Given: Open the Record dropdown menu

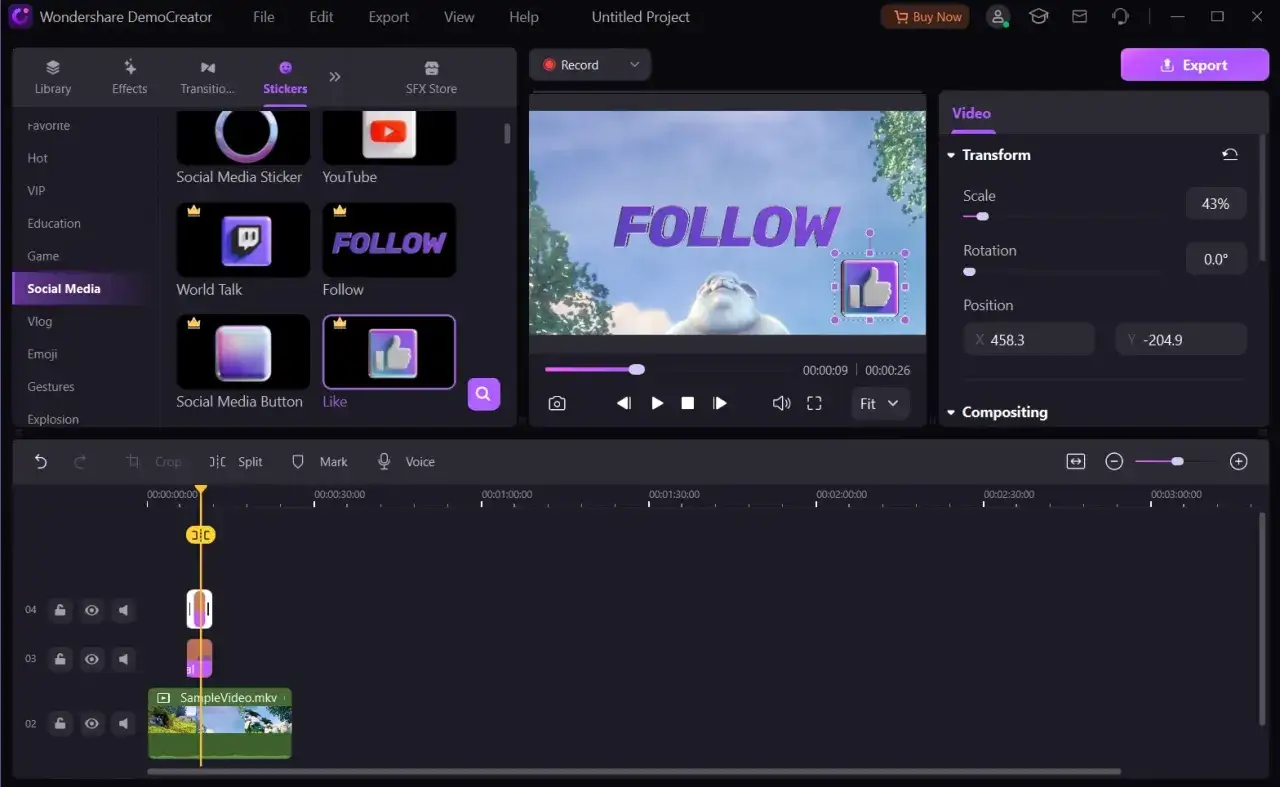Looking at the screenshot, I should (634, 64).
